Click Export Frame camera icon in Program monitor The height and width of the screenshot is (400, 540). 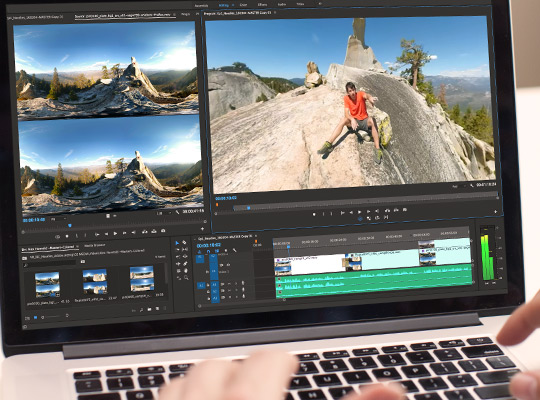coord(405,209)
